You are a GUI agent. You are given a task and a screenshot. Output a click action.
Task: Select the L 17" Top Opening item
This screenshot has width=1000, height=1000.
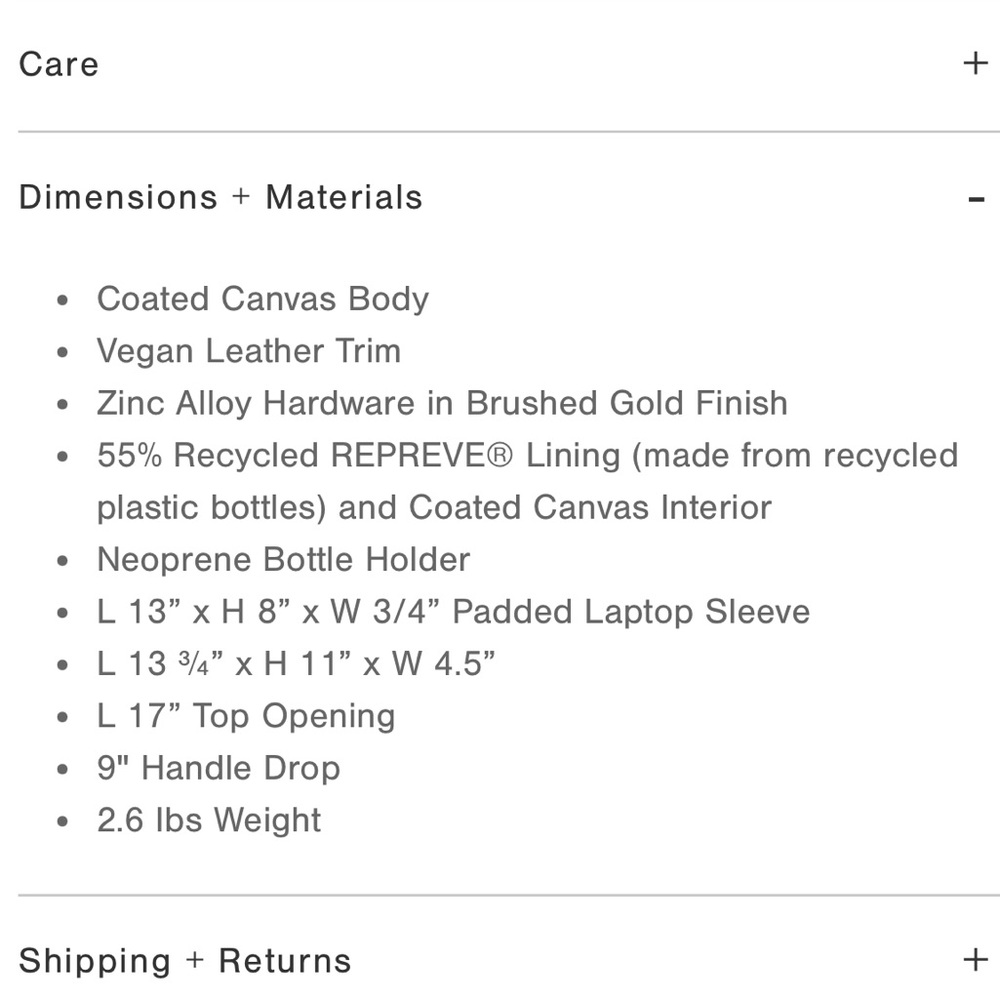click(x=246, y=716)
